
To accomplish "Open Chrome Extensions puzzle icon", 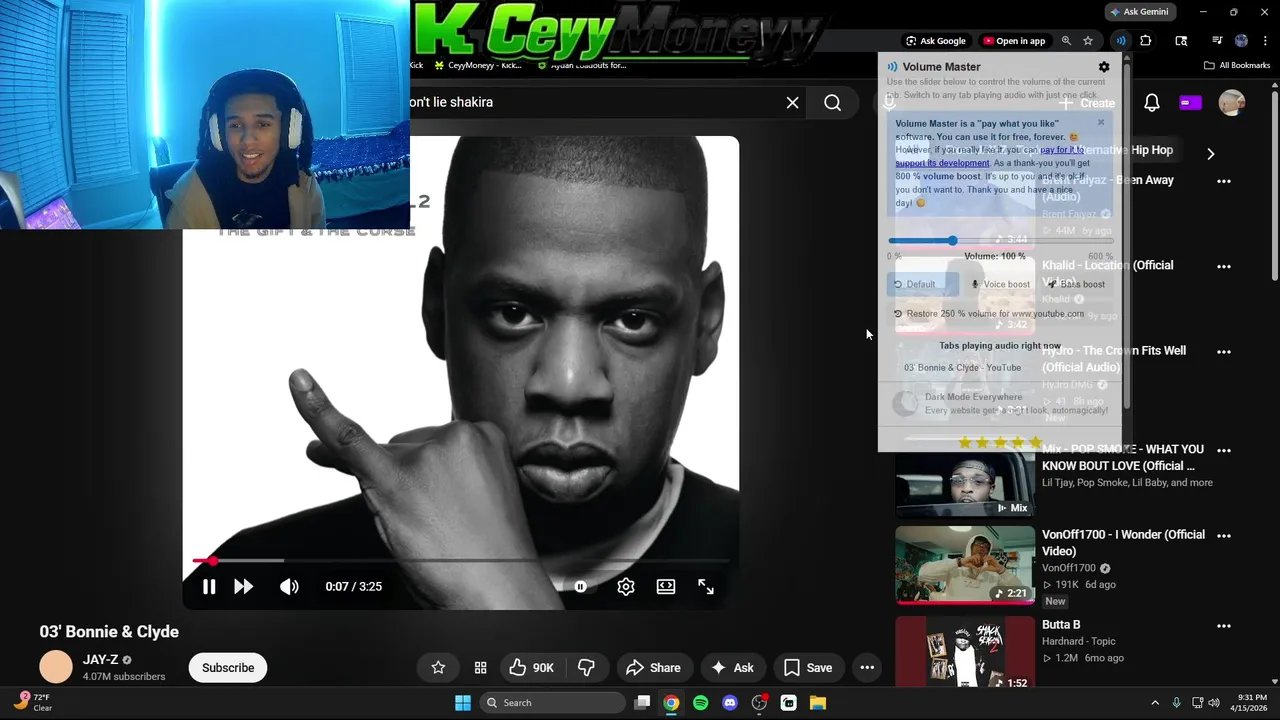I will [x=1146, y=41].
